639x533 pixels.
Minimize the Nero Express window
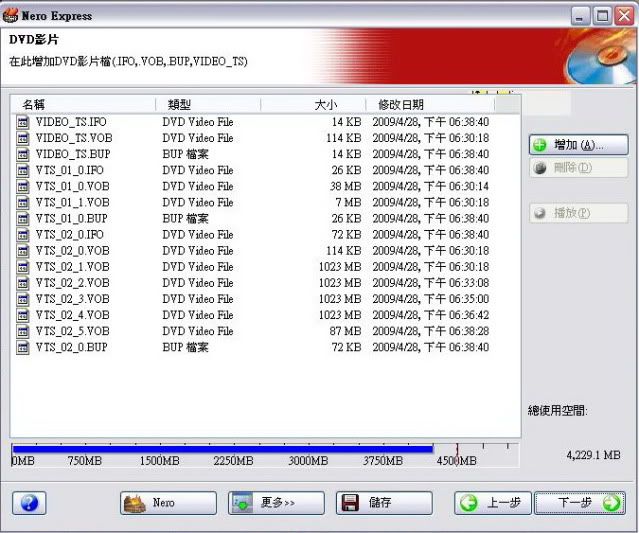[x=580, y=16]
